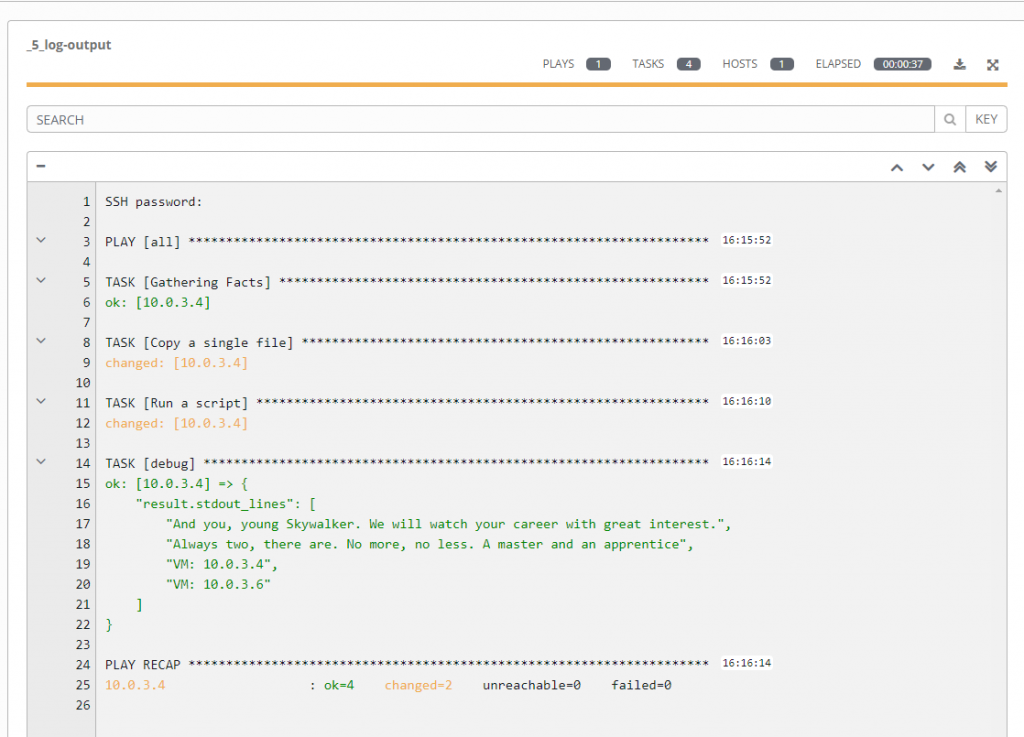Screen dimensions: 1024x737
Task: Click recap value unreachable=0
Action: click(532, 685)
